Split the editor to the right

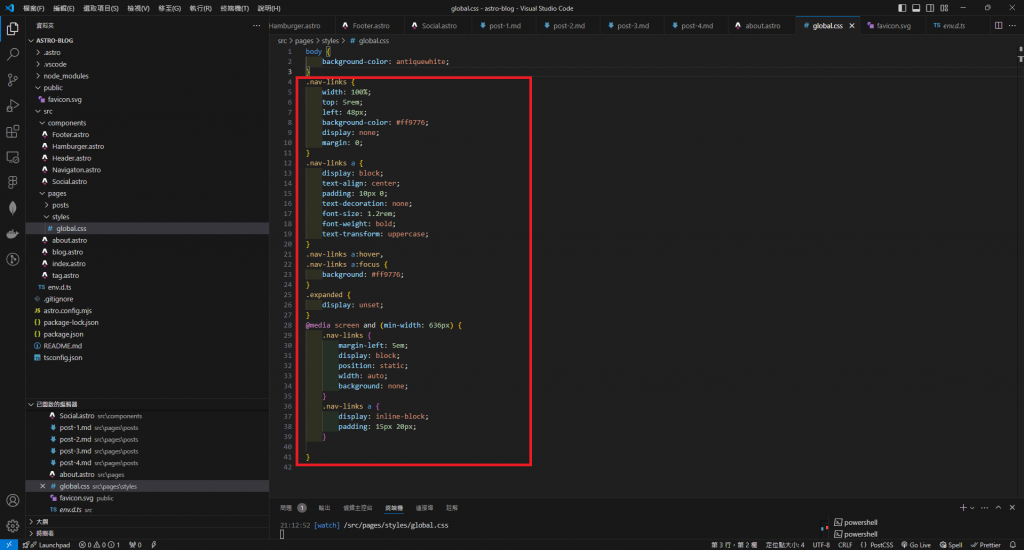(999, 25)
